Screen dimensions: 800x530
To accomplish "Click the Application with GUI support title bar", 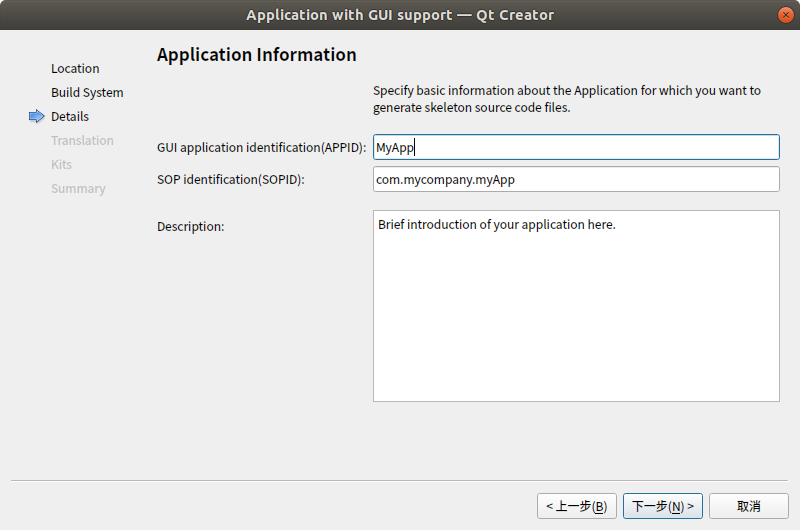I will (x=400, y=15).
